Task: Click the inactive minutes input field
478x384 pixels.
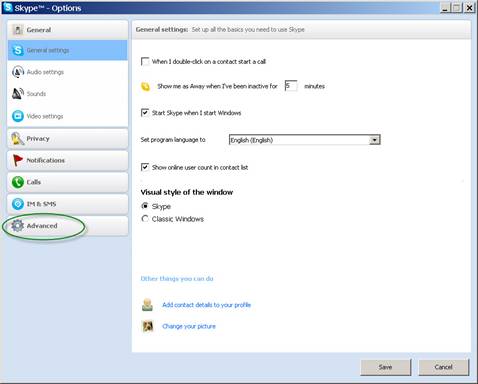Action: (291, 86)
